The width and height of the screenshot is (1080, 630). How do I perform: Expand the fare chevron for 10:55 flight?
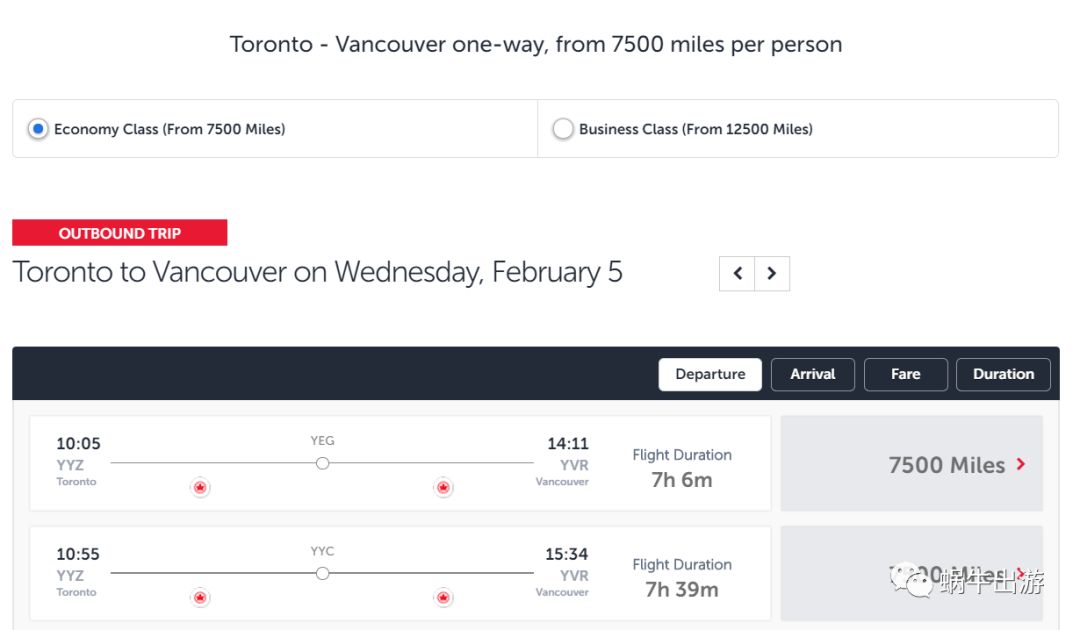pyautogui.click(x=1021, y=574)
